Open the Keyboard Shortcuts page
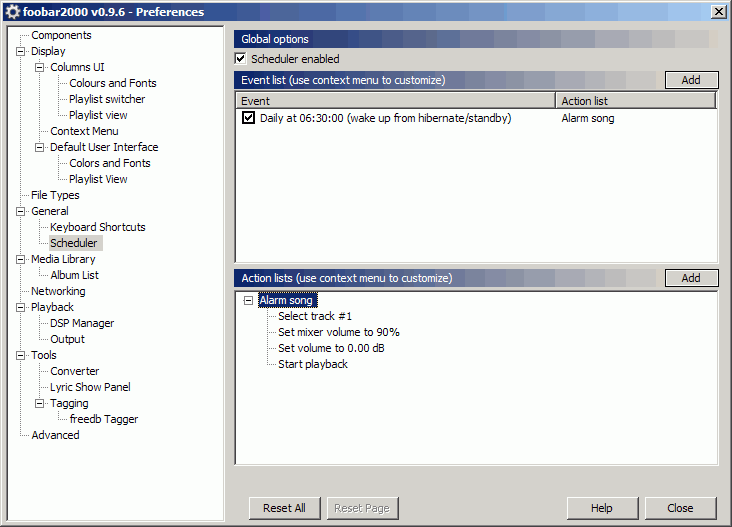The width and height of the screenshot is (732, 527). coord(98,227)
